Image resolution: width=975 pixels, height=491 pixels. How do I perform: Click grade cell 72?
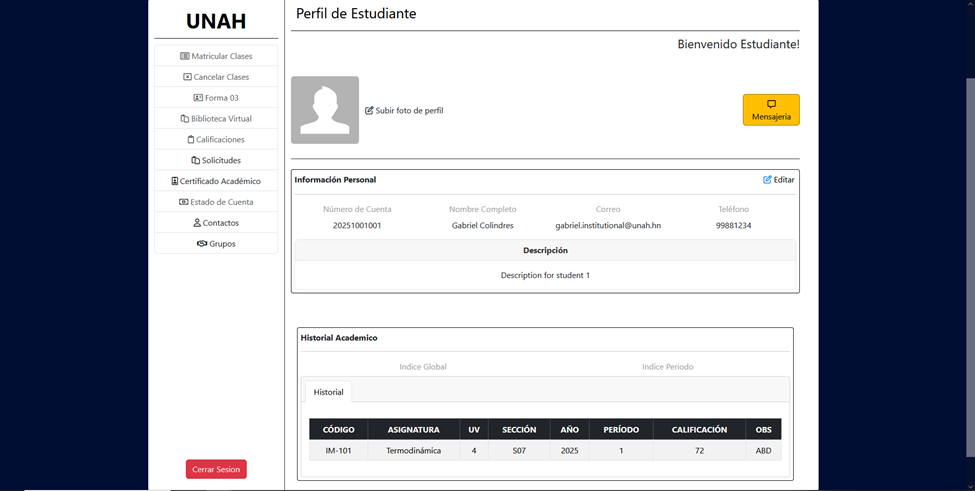coord(700,451)
